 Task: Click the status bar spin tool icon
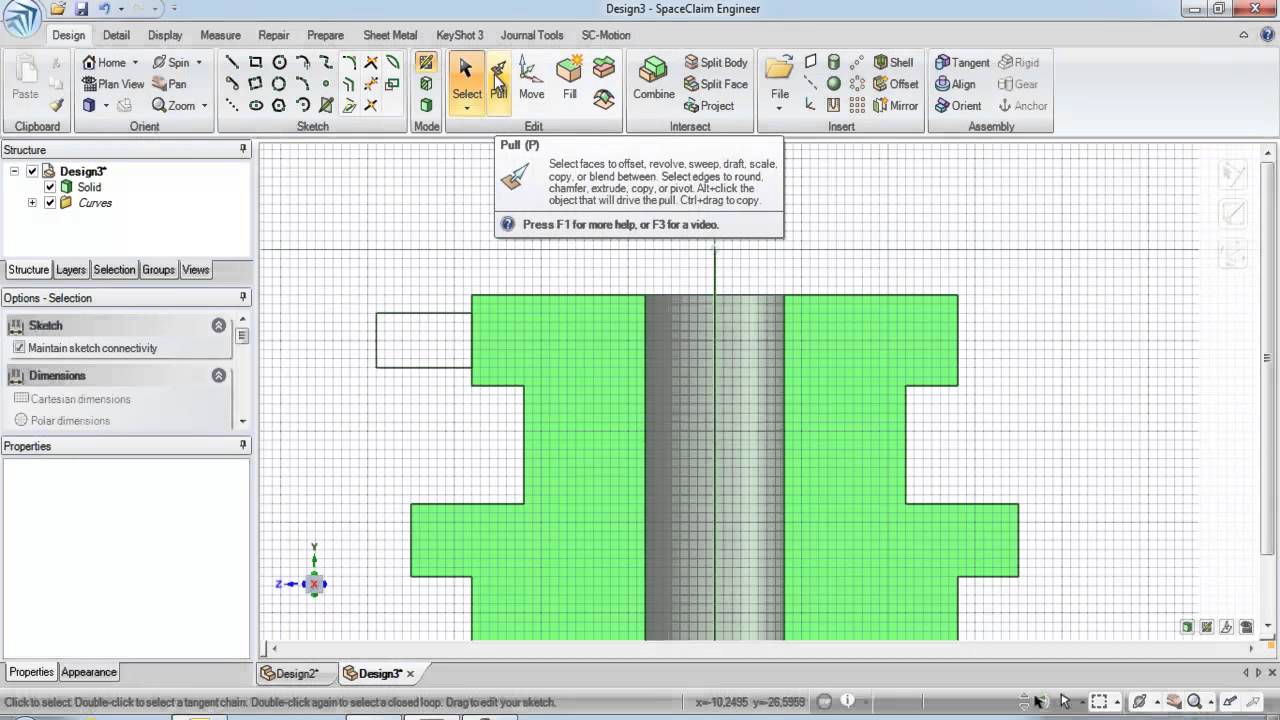[1139, 701]
